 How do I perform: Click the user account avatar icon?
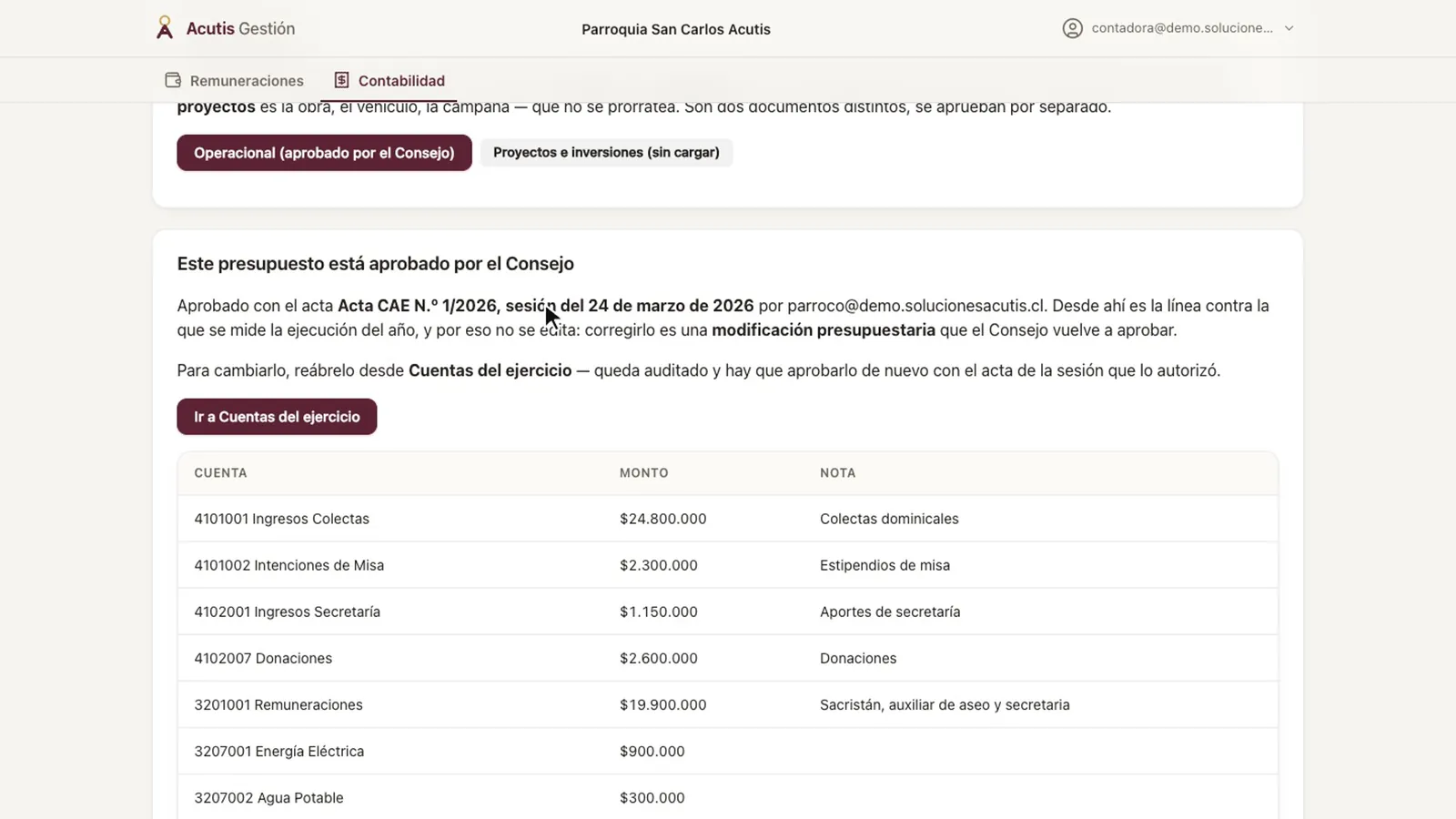pyautogui.click(x=1073, y=28)
